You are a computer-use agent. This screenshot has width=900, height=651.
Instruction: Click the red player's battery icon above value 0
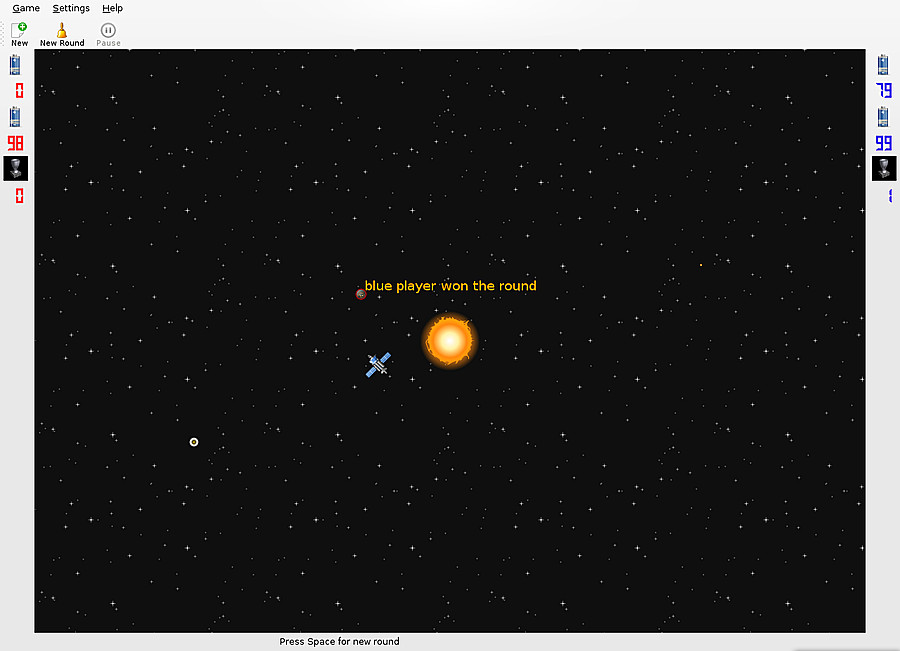click(x=15, y=64)
